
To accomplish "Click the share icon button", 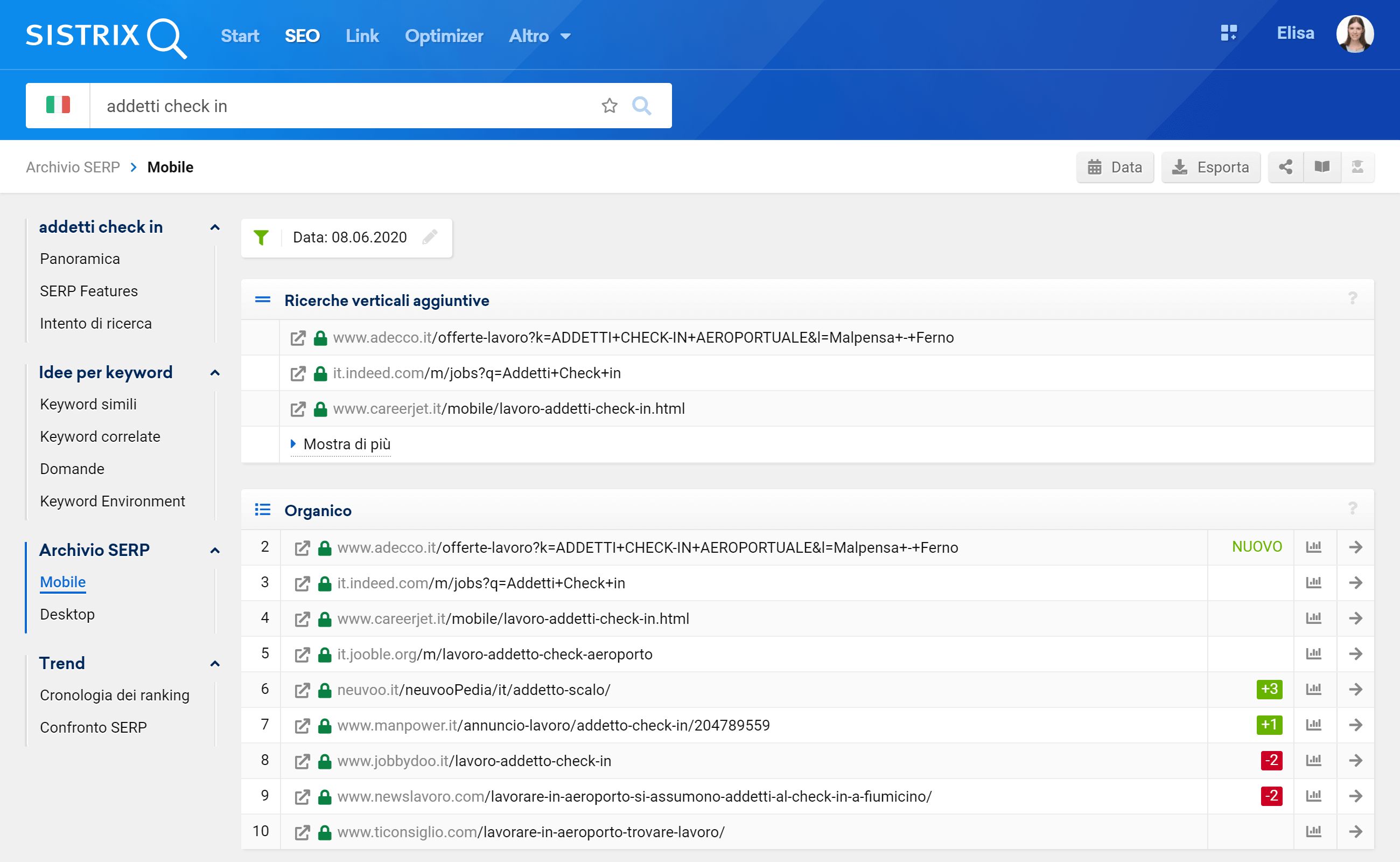I will point(1285,167).
